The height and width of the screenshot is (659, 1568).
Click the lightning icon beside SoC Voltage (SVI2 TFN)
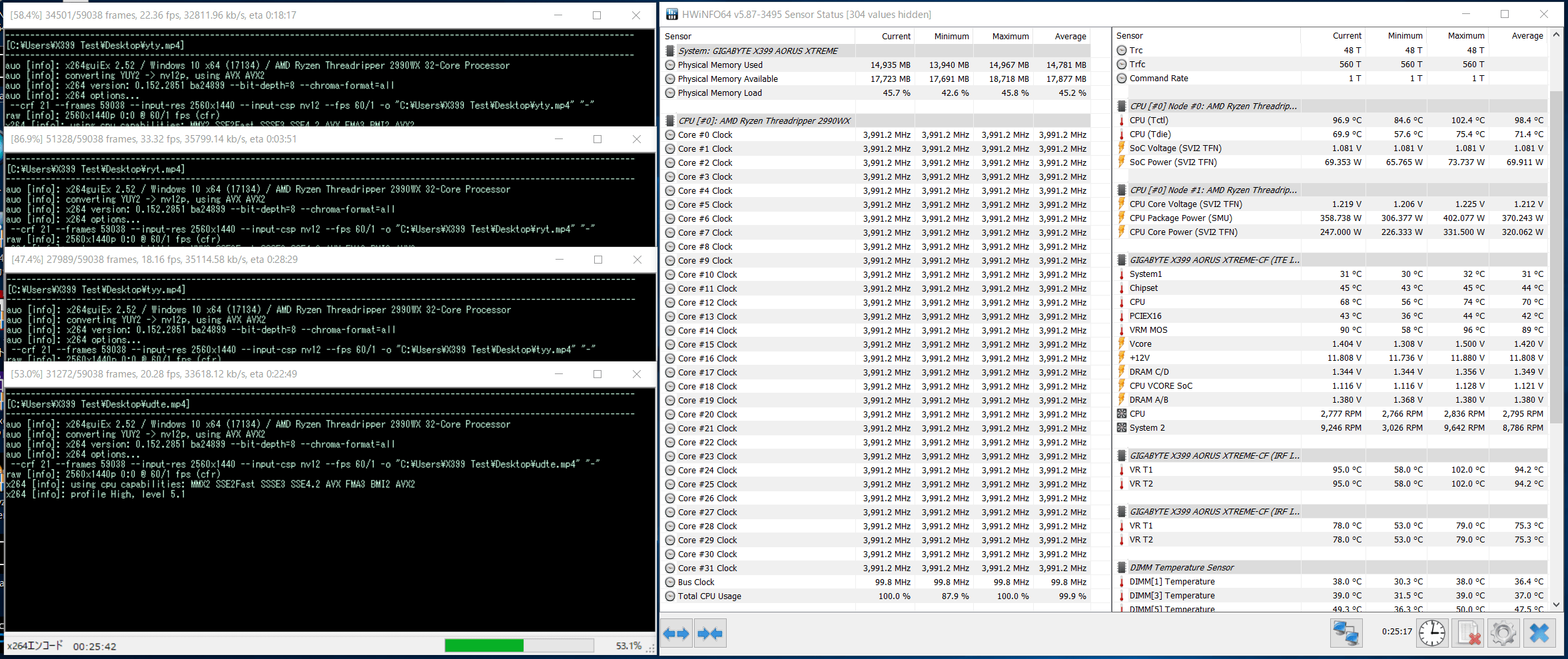[1122, 148]
